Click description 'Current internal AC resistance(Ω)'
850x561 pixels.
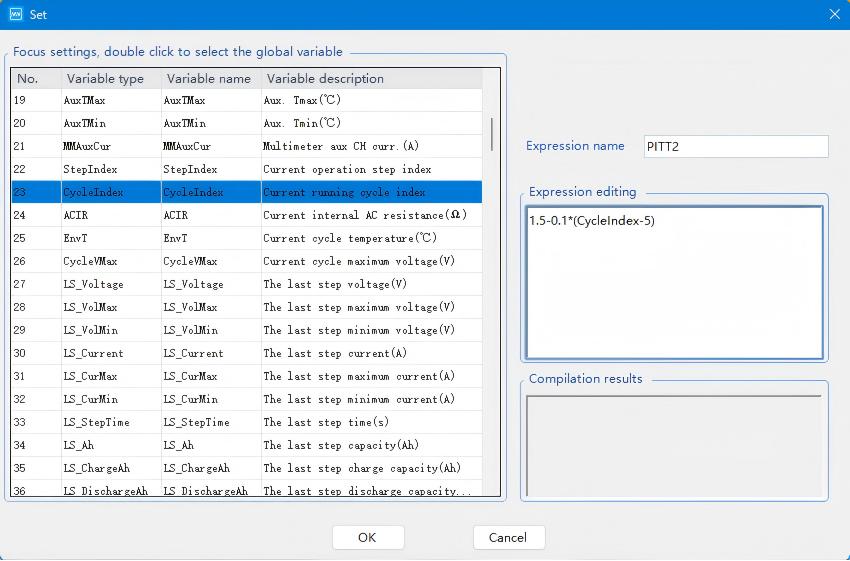(x=365, y=215)
